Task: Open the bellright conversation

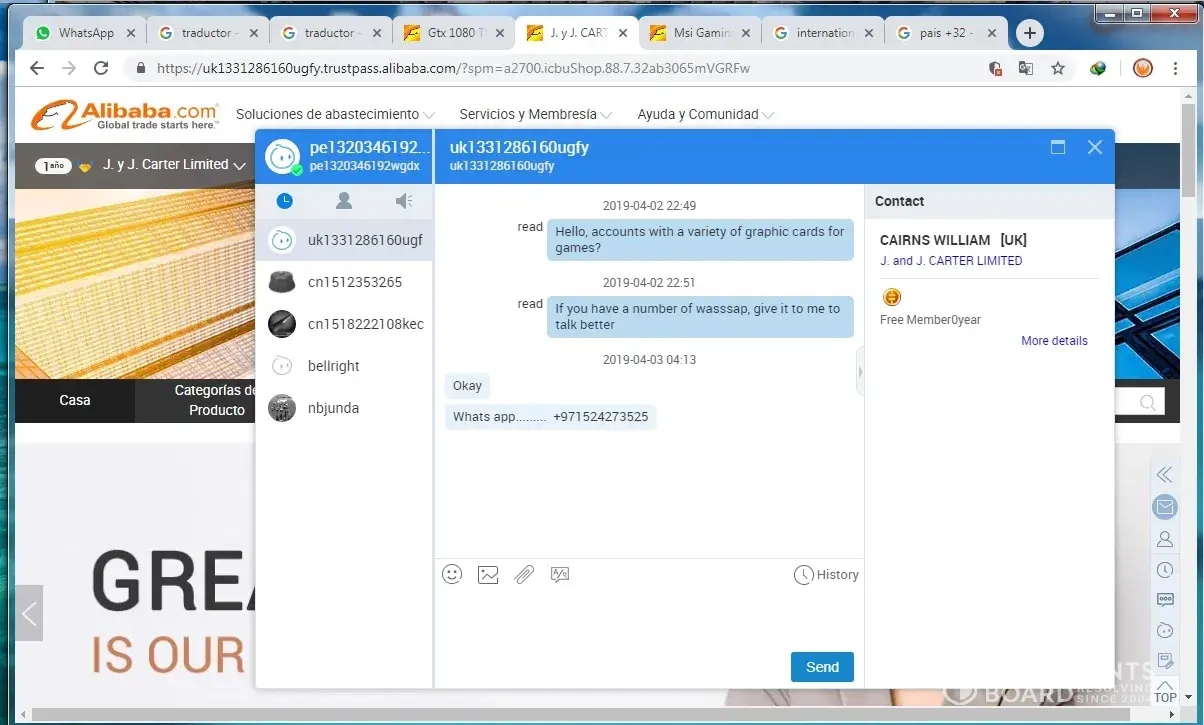Action: (344, 366)
